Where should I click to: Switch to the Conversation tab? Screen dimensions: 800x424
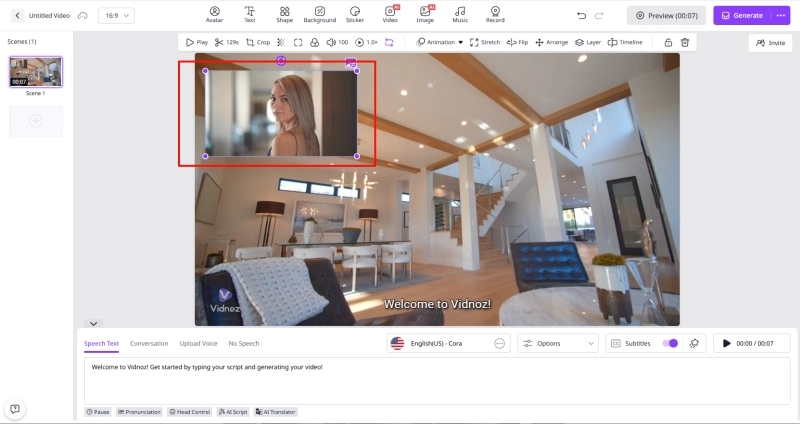[149, 343]
